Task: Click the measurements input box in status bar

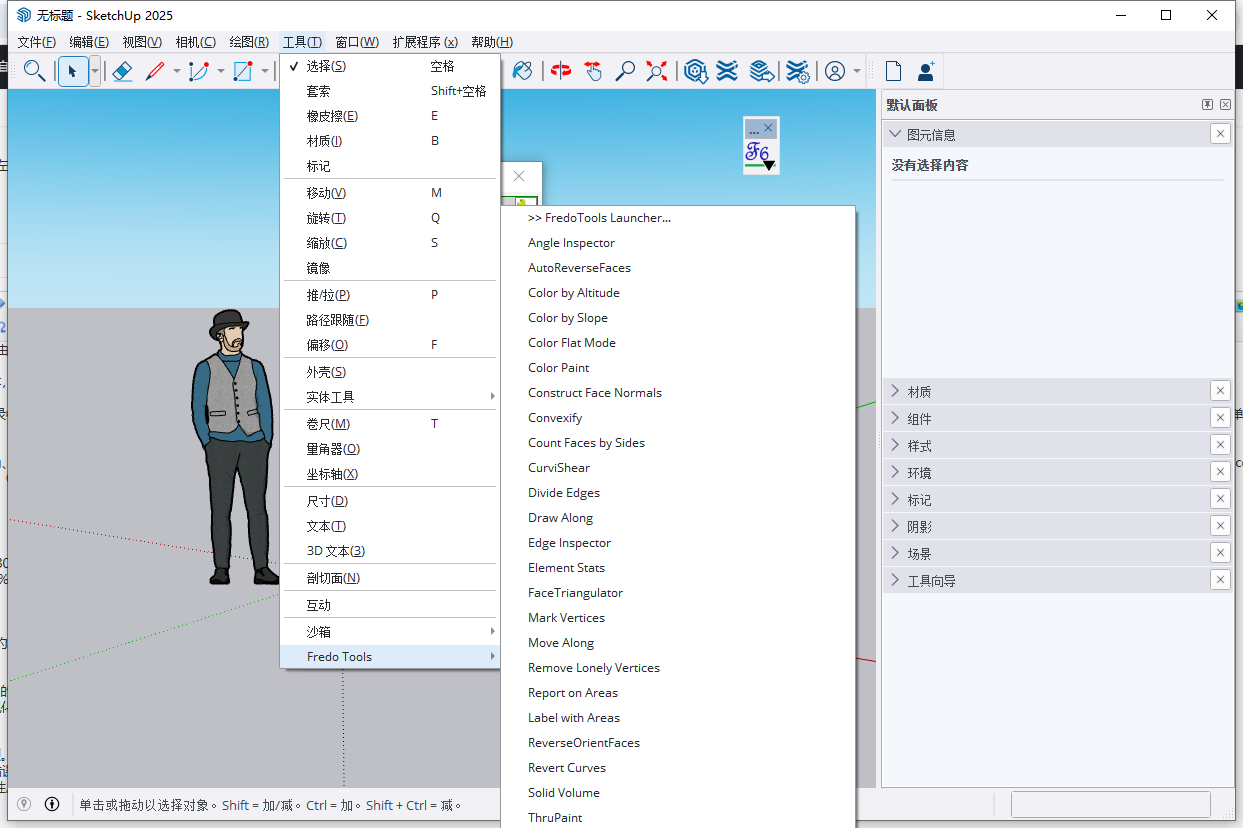Action: click(1110, 804)
